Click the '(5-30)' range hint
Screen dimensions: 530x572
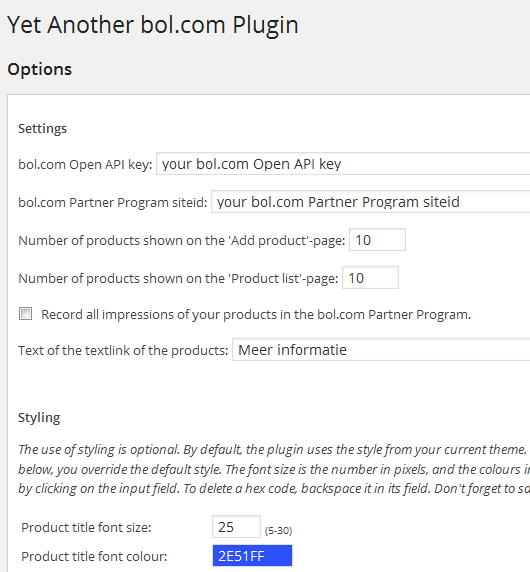279,531
